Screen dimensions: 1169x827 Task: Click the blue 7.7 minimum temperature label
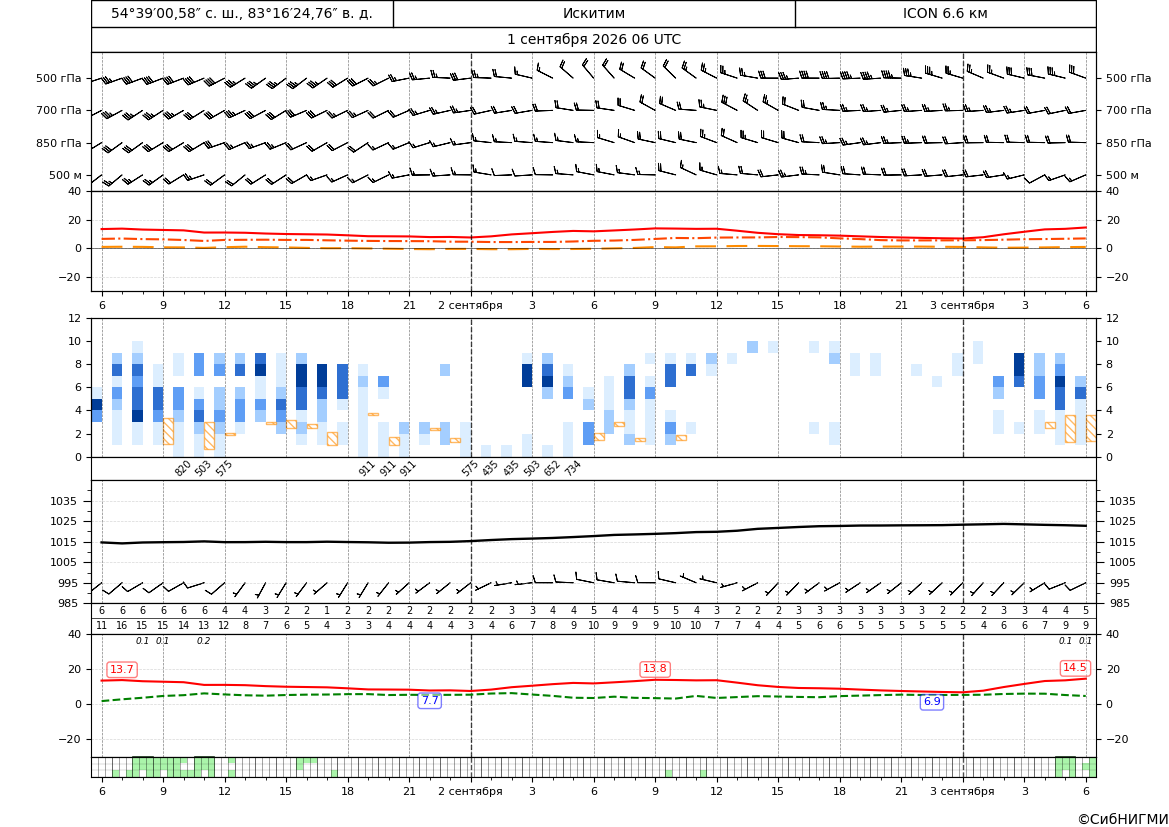pyautogui.click(x=430, y=700)
